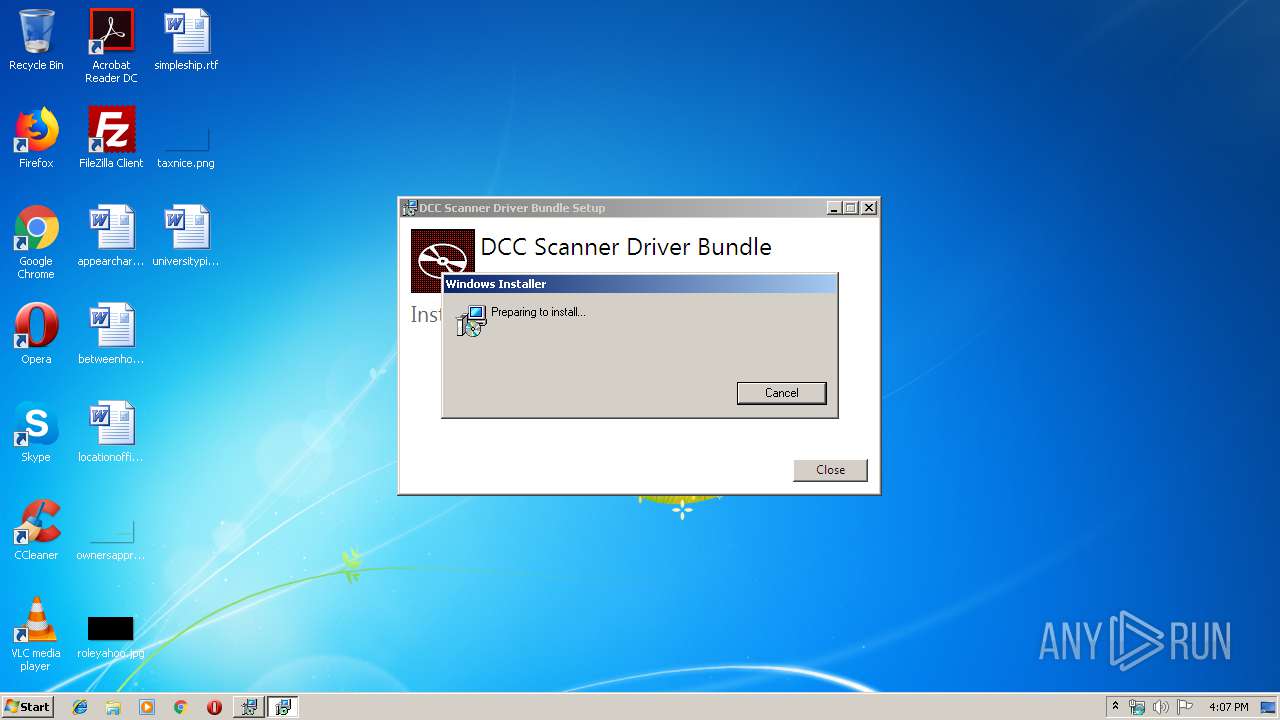Open Opera from the taskbar
The height and width of the screenshot is (720, 1280).
214,707
